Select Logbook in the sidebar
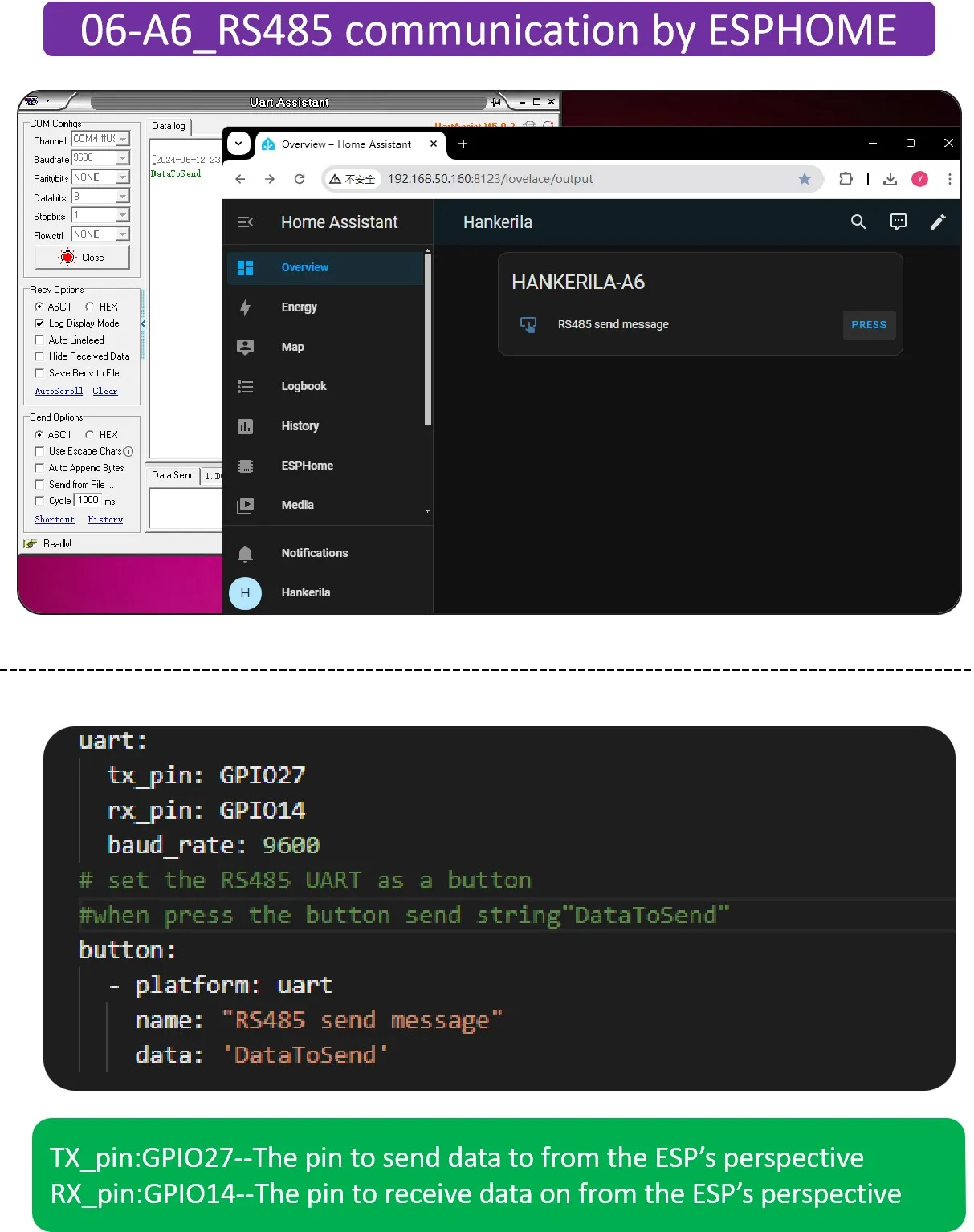The image size is (974, 1232). coord(304,386)
